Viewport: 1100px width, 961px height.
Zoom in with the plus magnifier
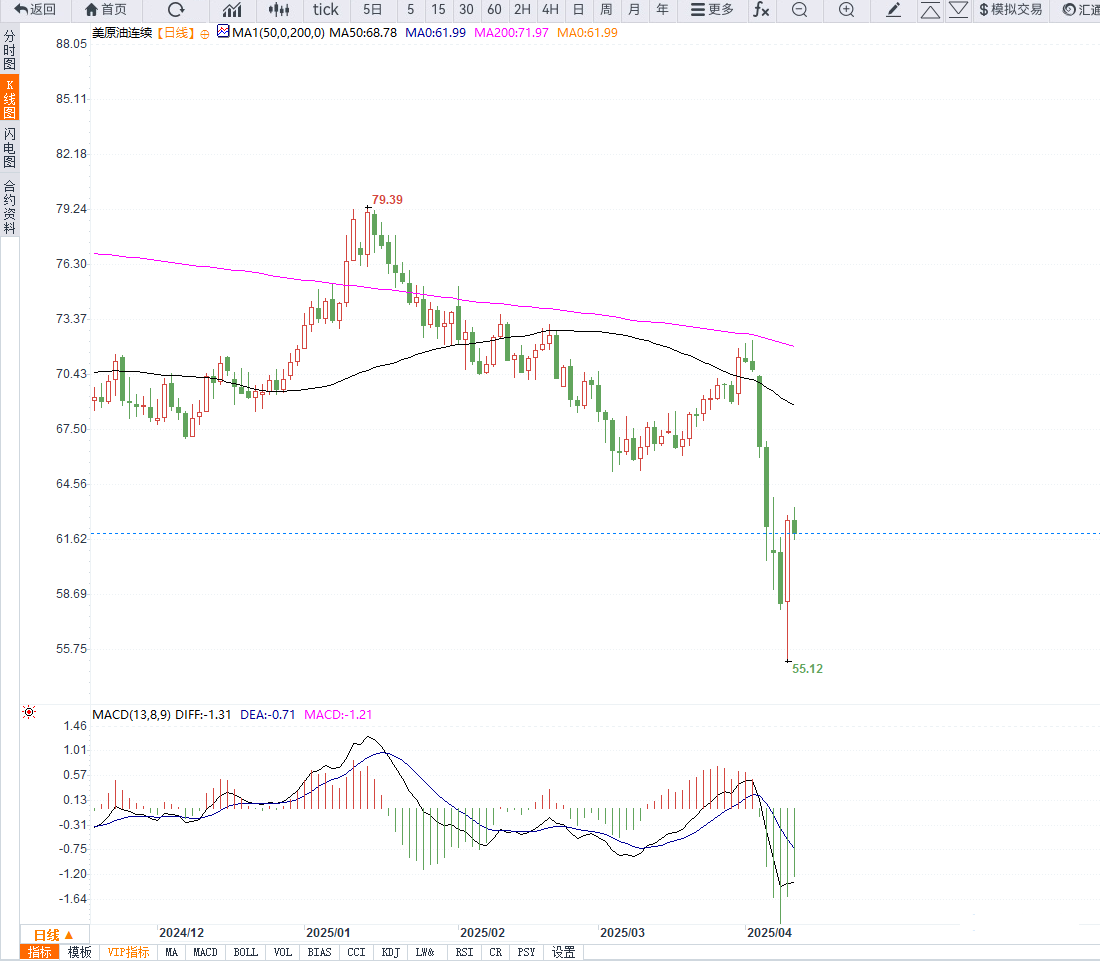point(846,10)
